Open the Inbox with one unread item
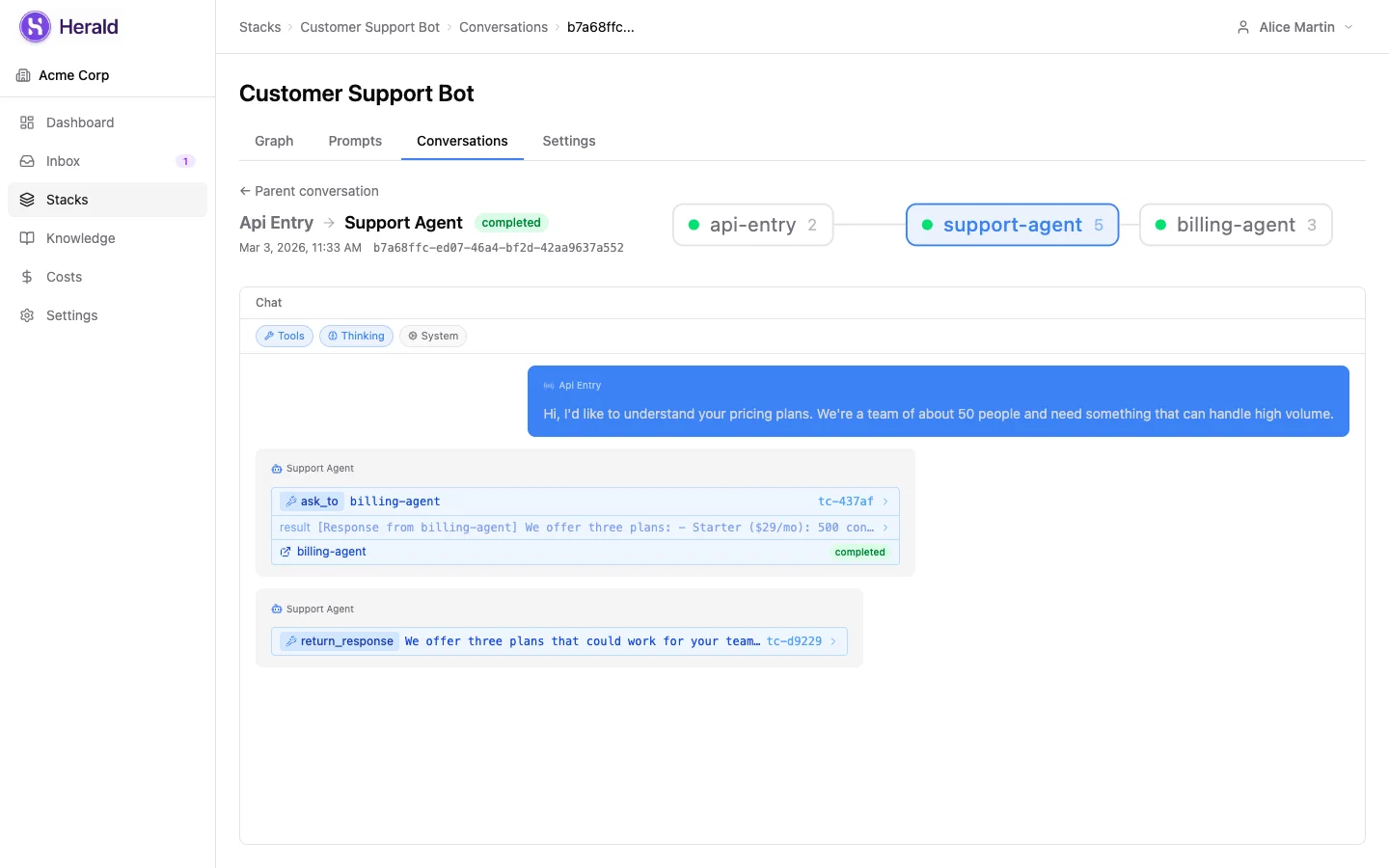The height and width of the screenshot is (868, 1389). pyautogui.click(x=27, y=161)
